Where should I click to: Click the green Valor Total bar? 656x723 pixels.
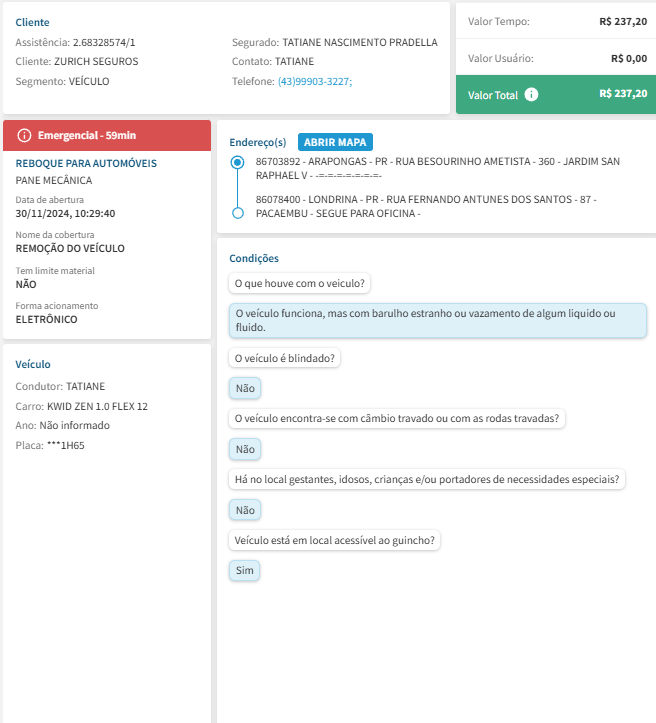tap(555, 95)
